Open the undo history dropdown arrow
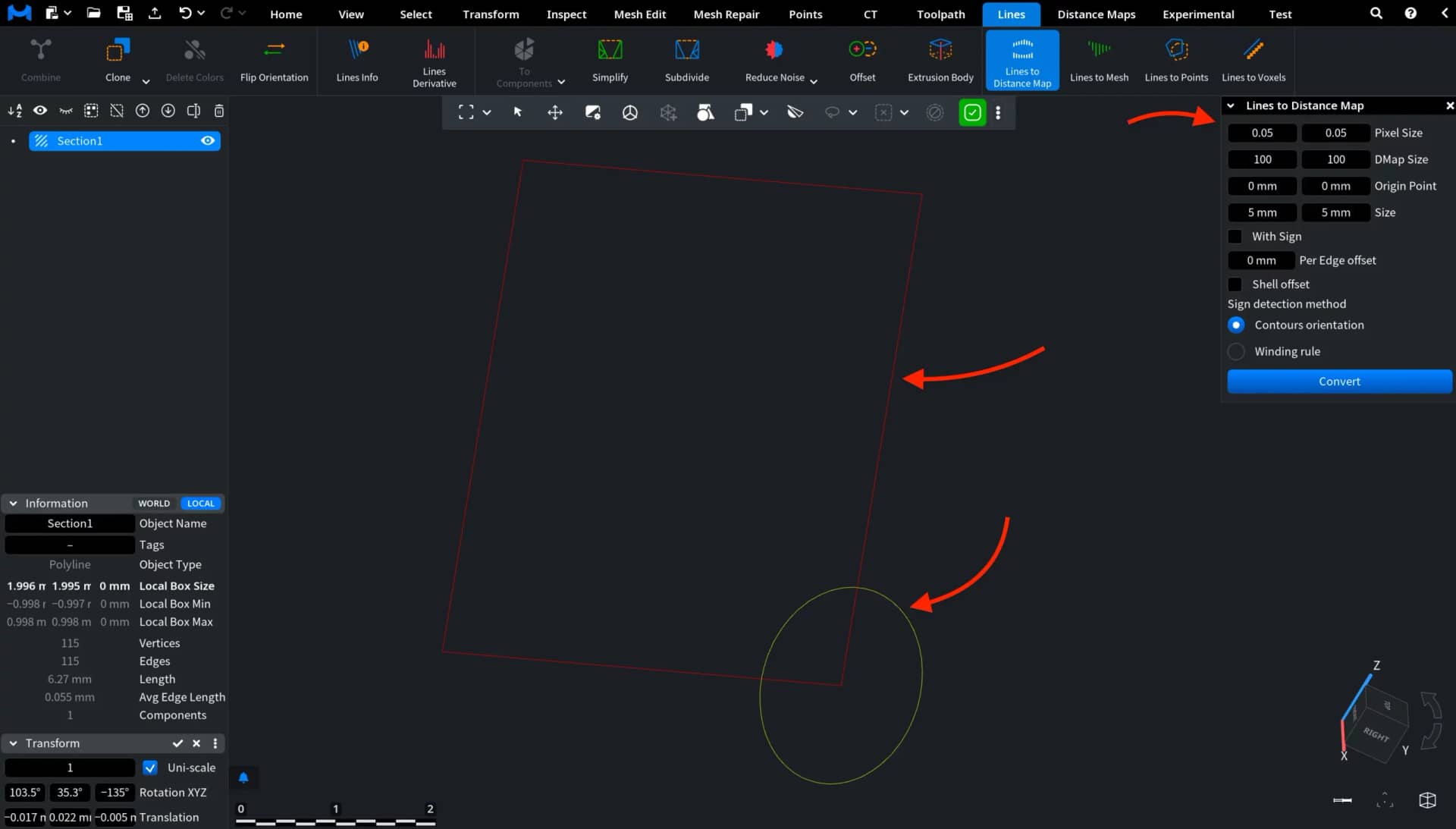 (201, 13)
